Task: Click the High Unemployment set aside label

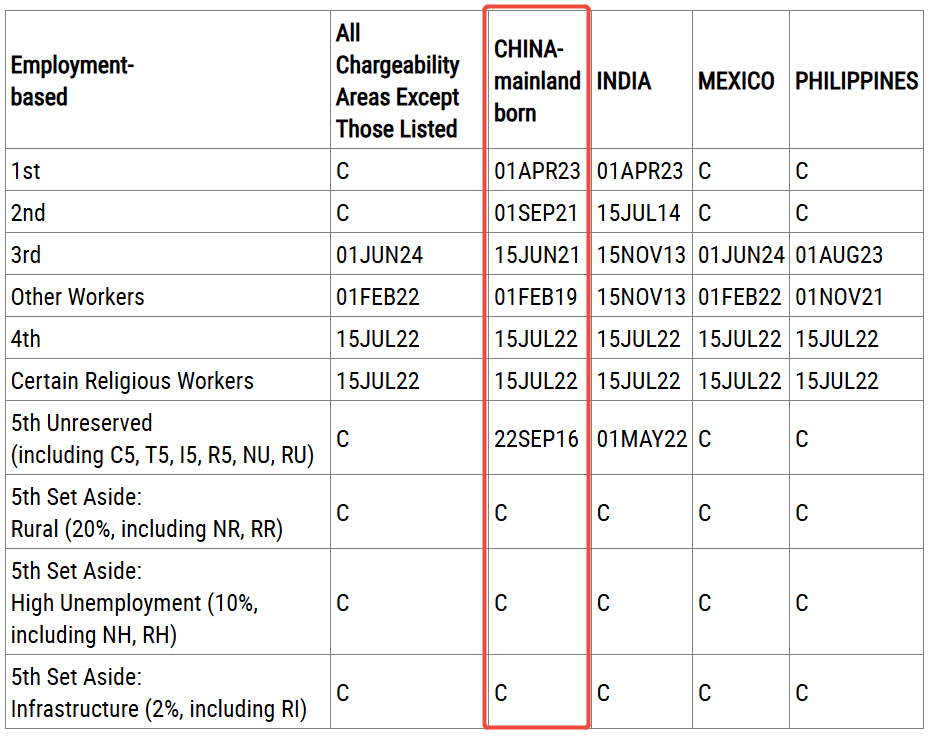Action: click(135, 603)
